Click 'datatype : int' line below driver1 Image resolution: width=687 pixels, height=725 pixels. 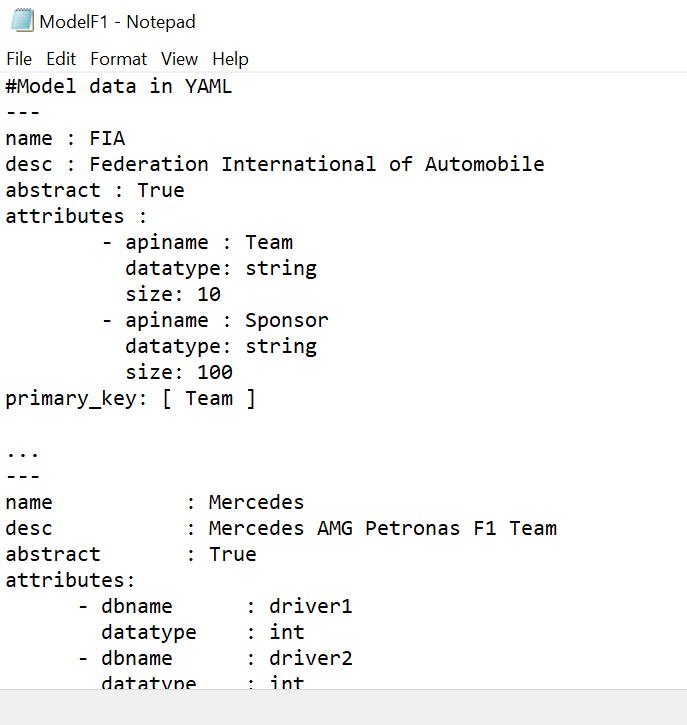(x=202, y=632)
